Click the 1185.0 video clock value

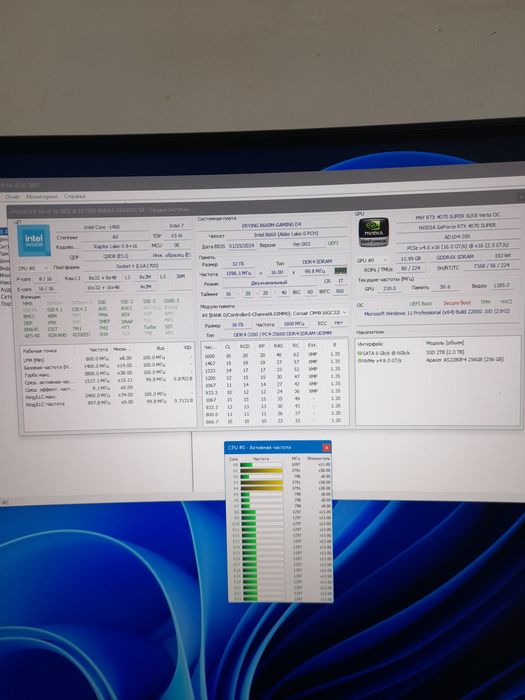point(501,285)
